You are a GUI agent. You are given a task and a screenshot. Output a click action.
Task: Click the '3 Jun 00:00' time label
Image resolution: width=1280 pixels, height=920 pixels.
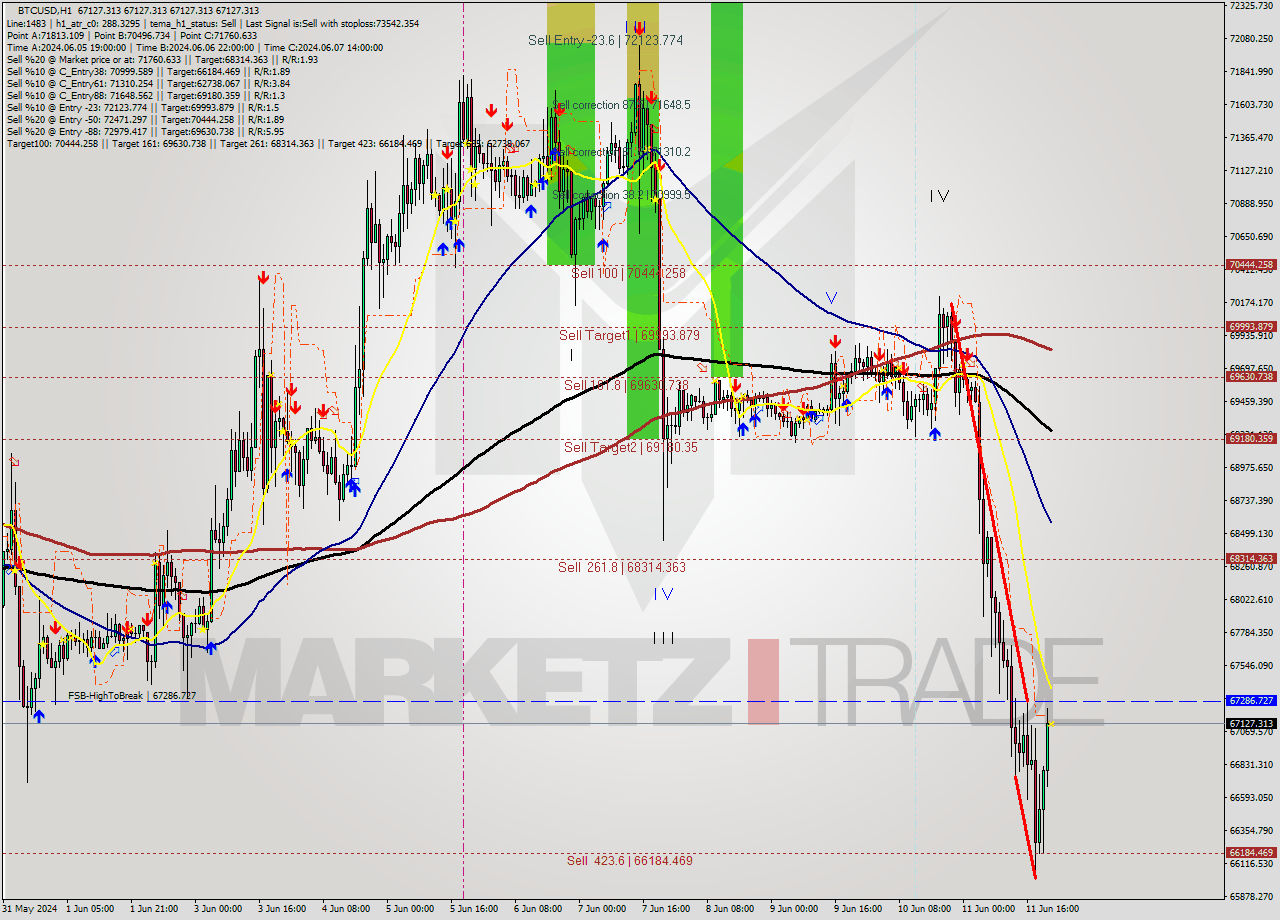[x=218, y=909]
